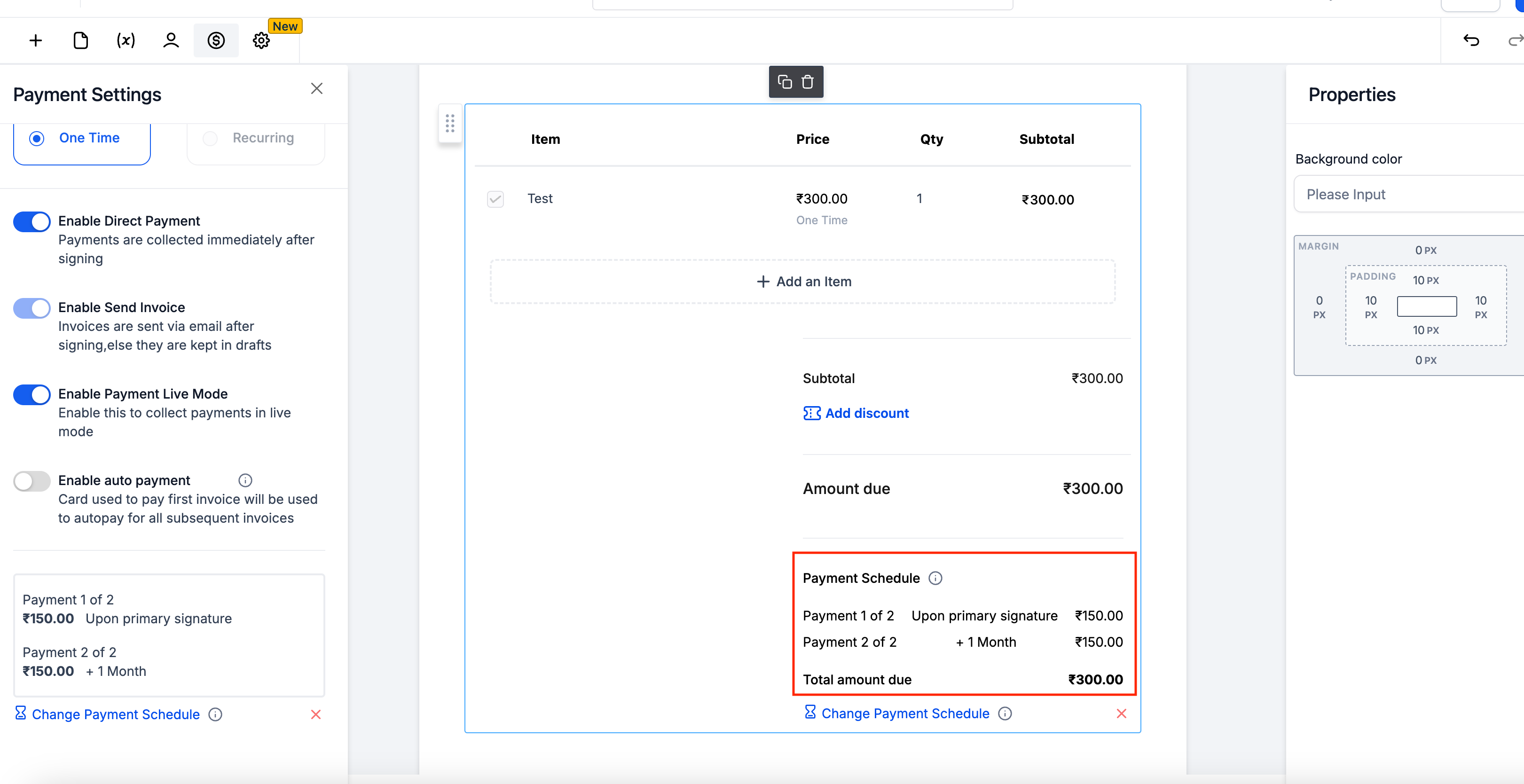Image resolution: width=1524 pixels, height=784 pixels.
Task: Open Change Payment Schedule in sidebar
Action: (x=115, y=715)
